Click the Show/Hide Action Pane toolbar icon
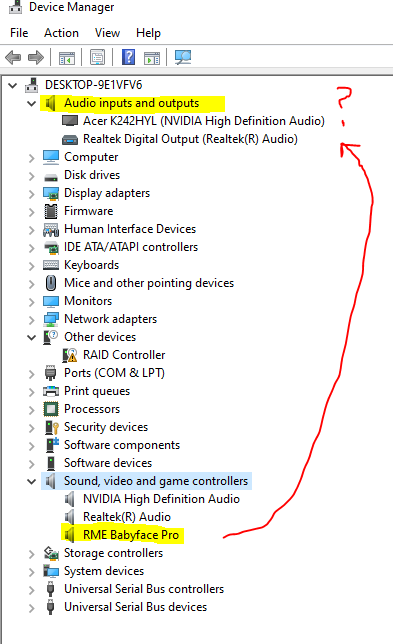The width and height of the screenshot is (393, 644). (152, 58)
